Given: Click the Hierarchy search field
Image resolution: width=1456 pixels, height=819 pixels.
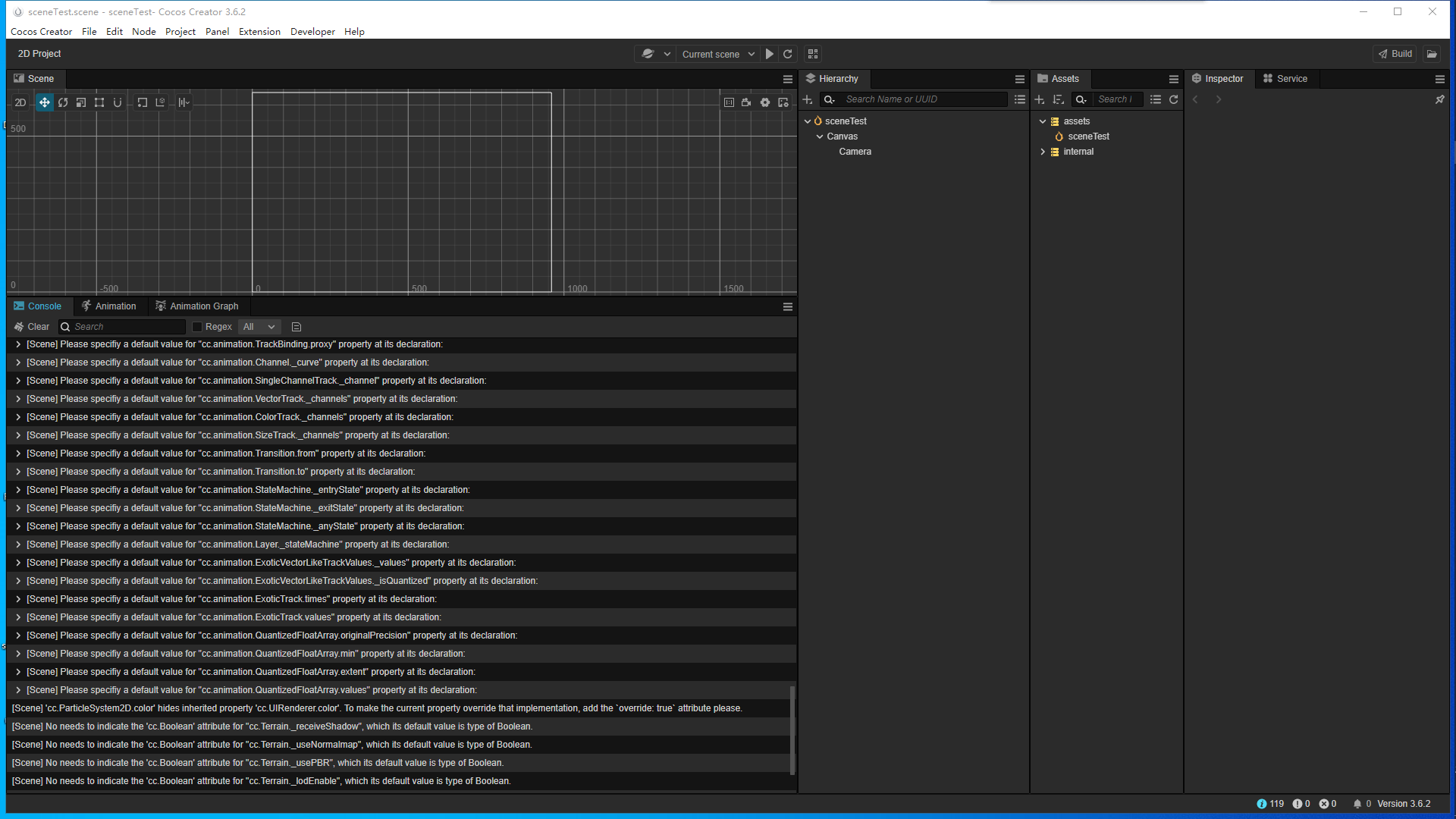Looking at the screenshot, I should 921,99.
